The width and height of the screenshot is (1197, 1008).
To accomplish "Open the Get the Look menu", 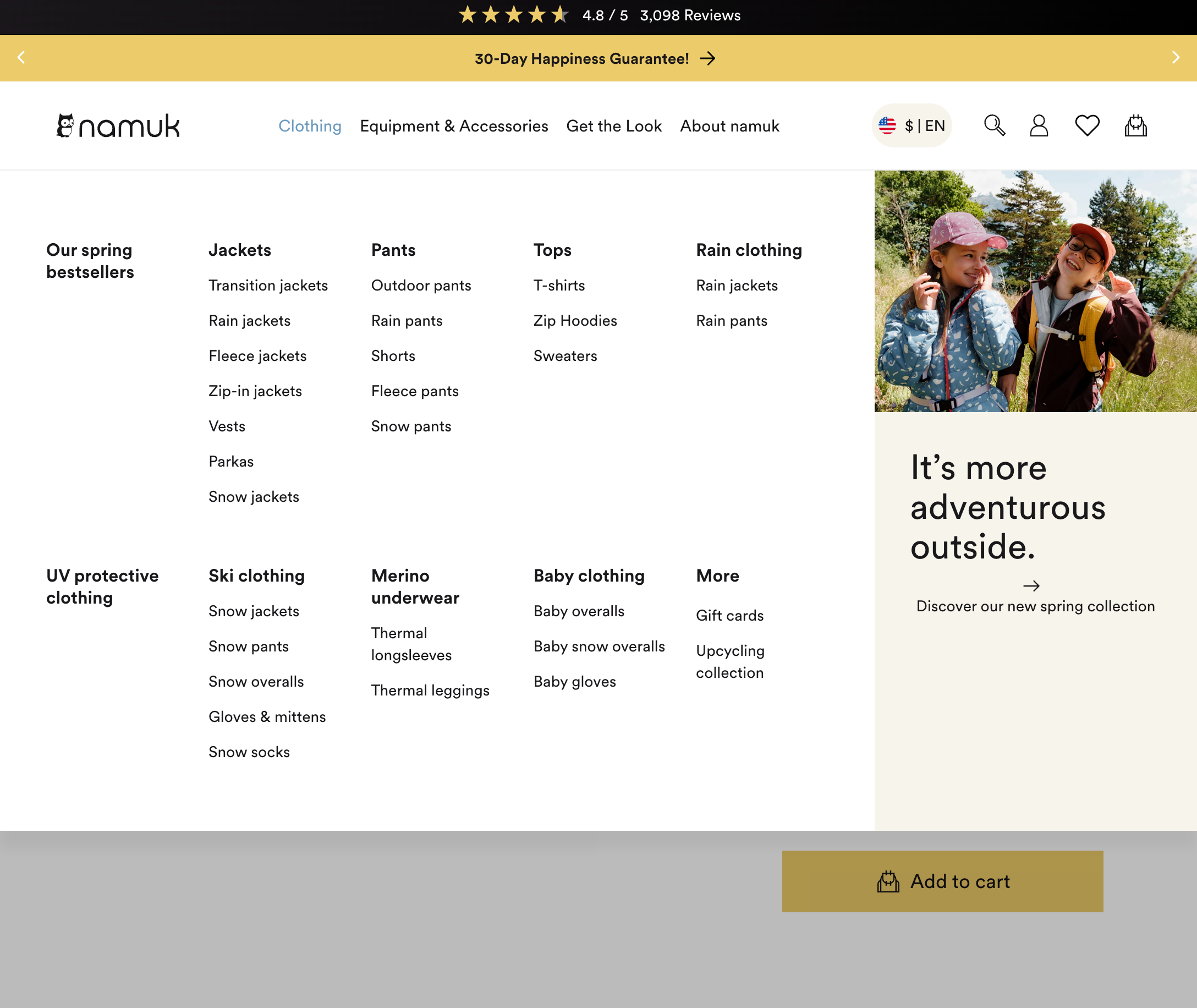I will coord(614,125).
